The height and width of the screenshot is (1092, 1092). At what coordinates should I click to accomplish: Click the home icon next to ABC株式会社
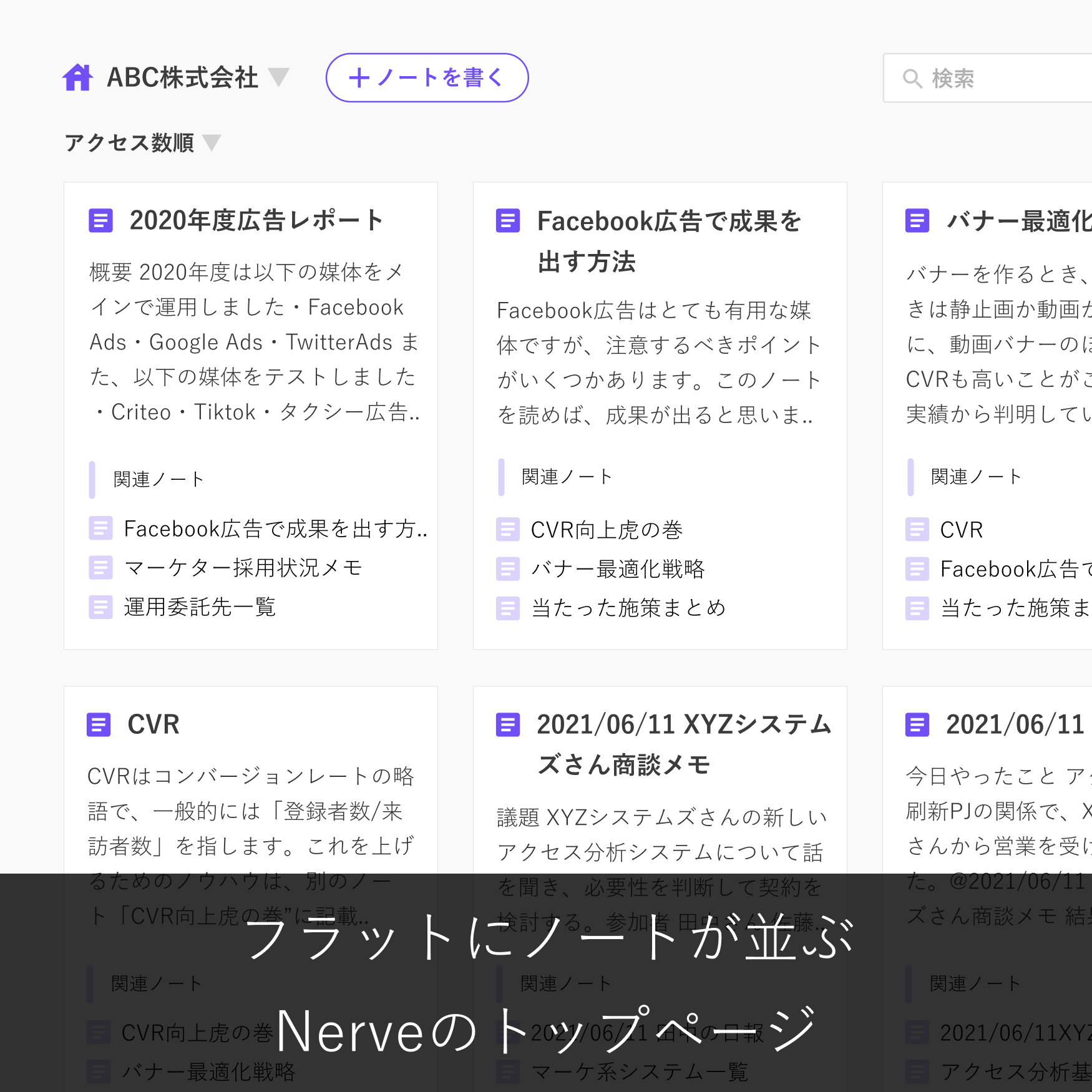[x=77, y=77]
